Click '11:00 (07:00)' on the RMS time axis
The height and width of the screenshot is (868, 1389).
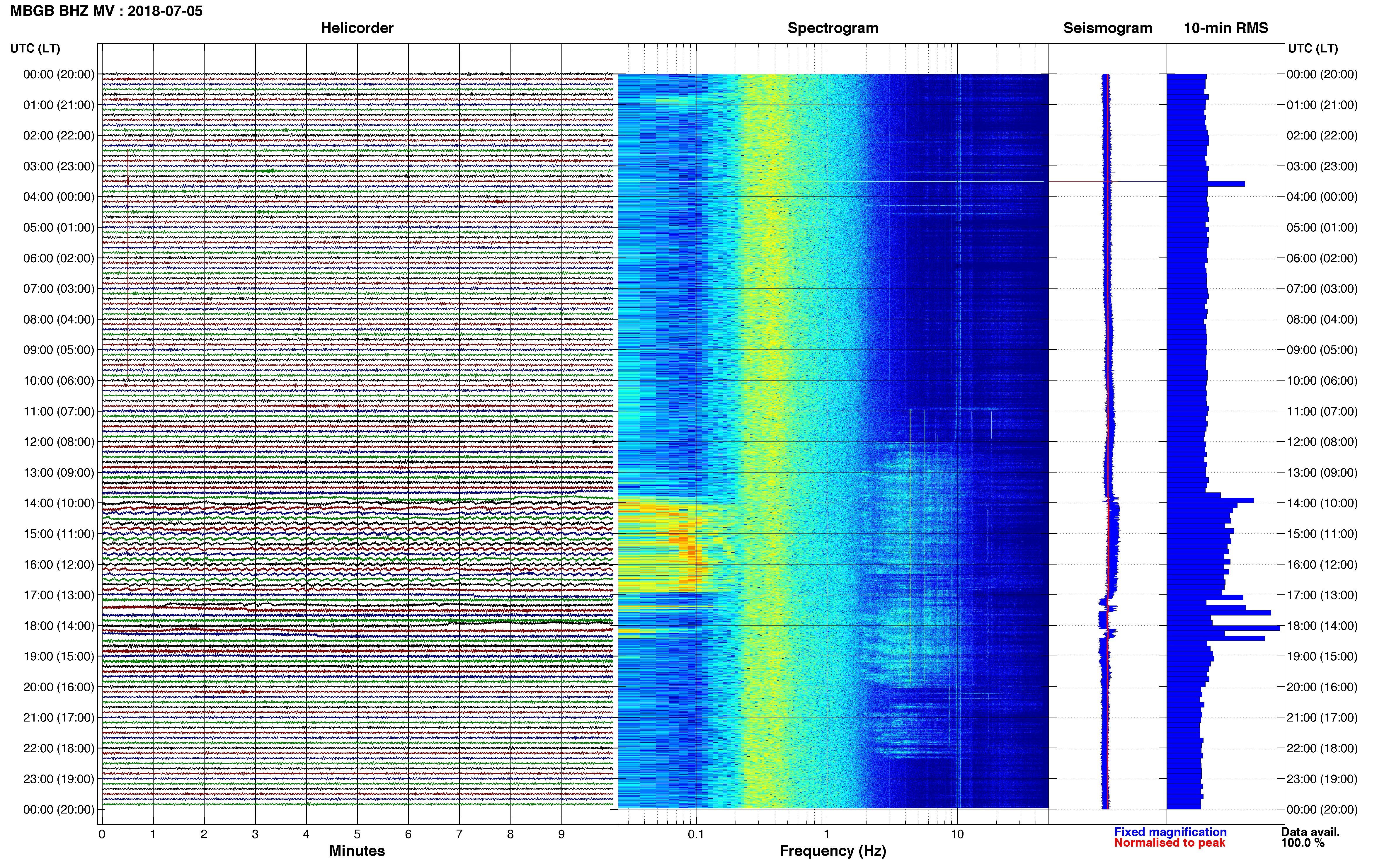coord(1322,411)
